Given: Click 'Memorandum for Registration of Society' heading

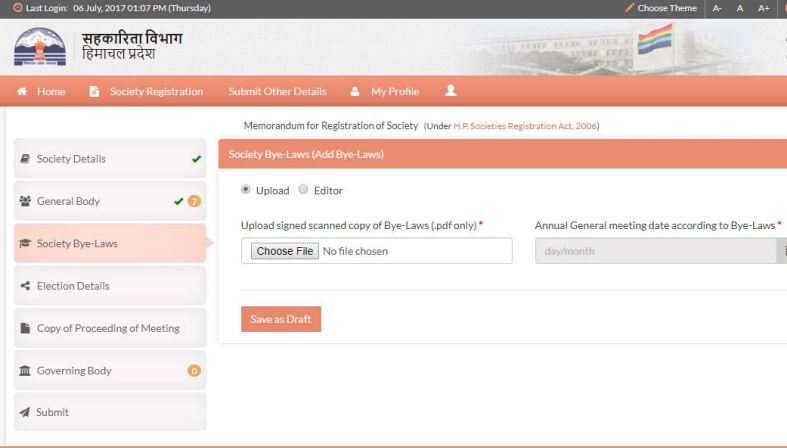Looking at the screenshot, I should click(331, 125).
